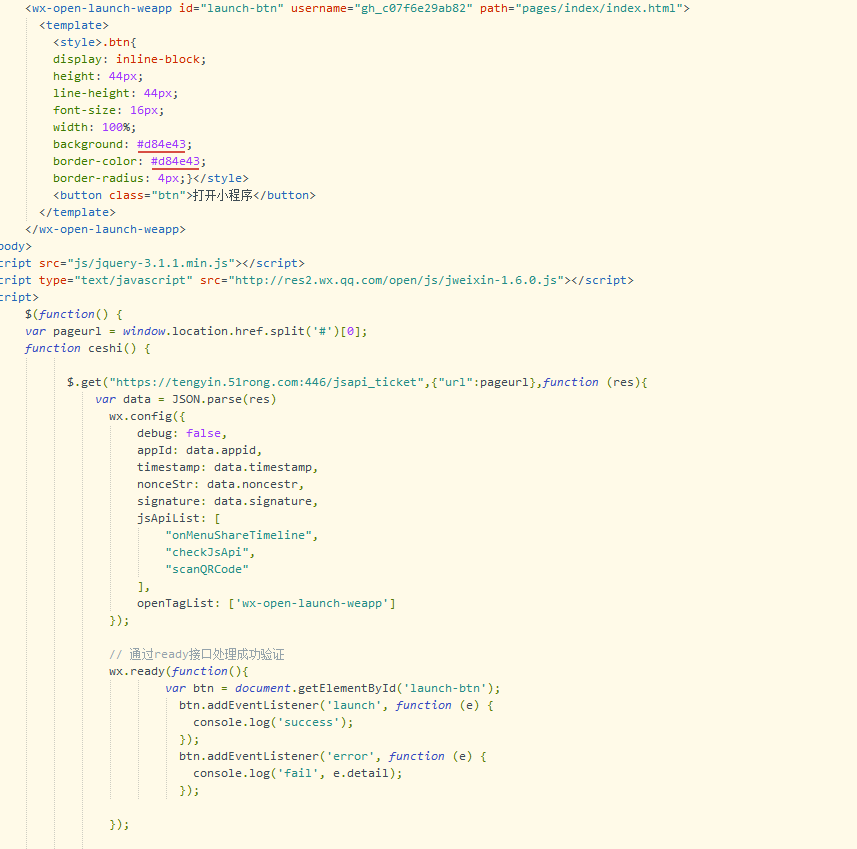Click the opening <template> tag
The image size is (857, 849).
coord(74,26)
